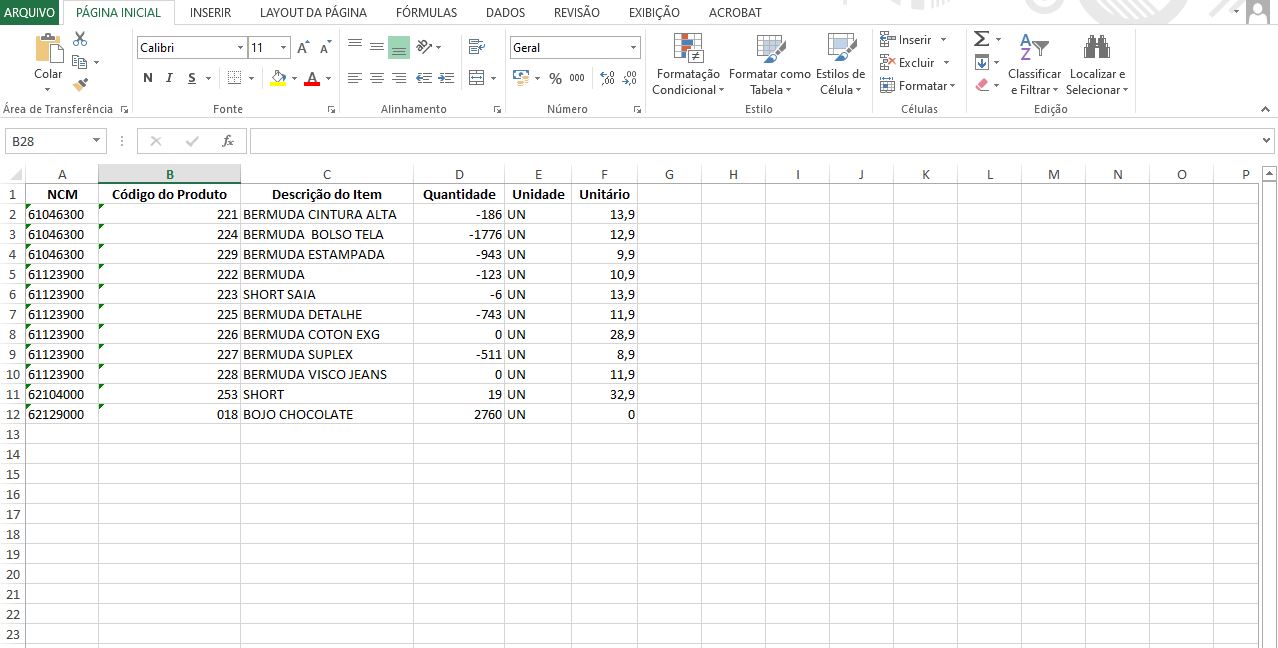Open the Calibri font name dropdown
Viewport: 1278px width, 648px height.
click(240, 48)
